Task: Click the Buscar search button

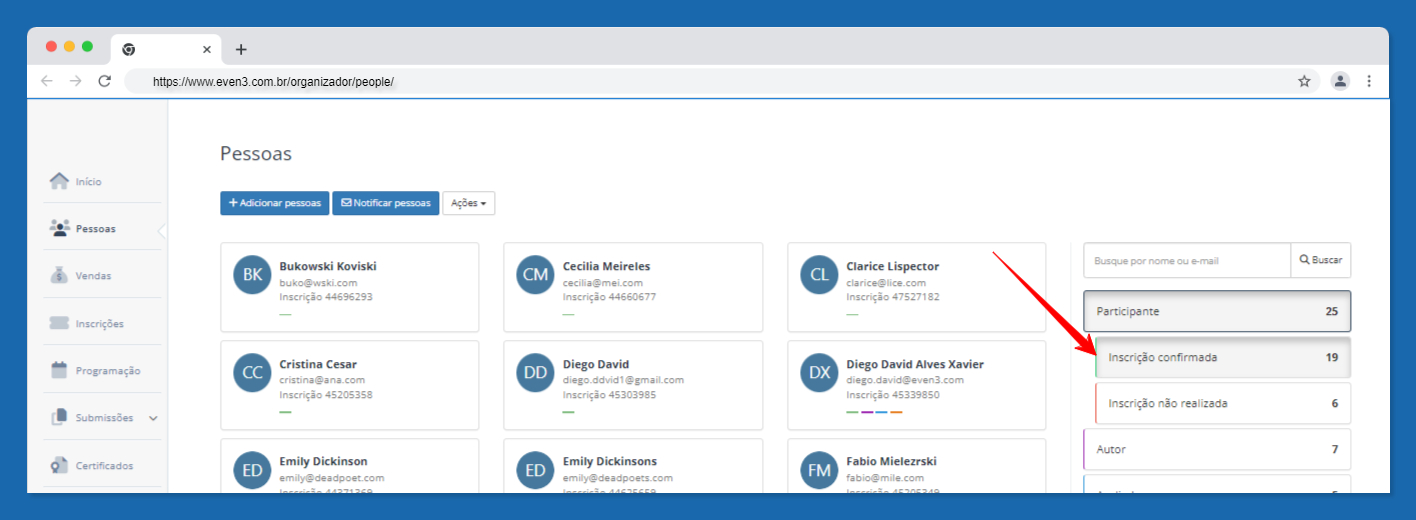Action: click(1321, 260)
